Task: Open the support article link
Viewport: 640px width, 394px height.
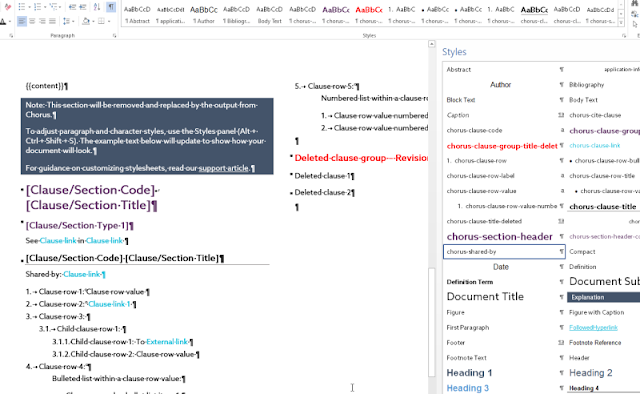Action: click(224, 168)
